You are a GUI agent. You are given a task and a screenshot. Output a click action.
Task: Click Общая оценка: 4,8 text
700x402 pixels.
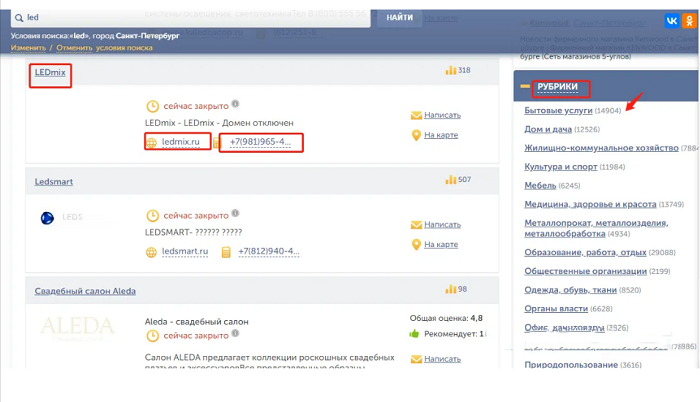point(446,318)
